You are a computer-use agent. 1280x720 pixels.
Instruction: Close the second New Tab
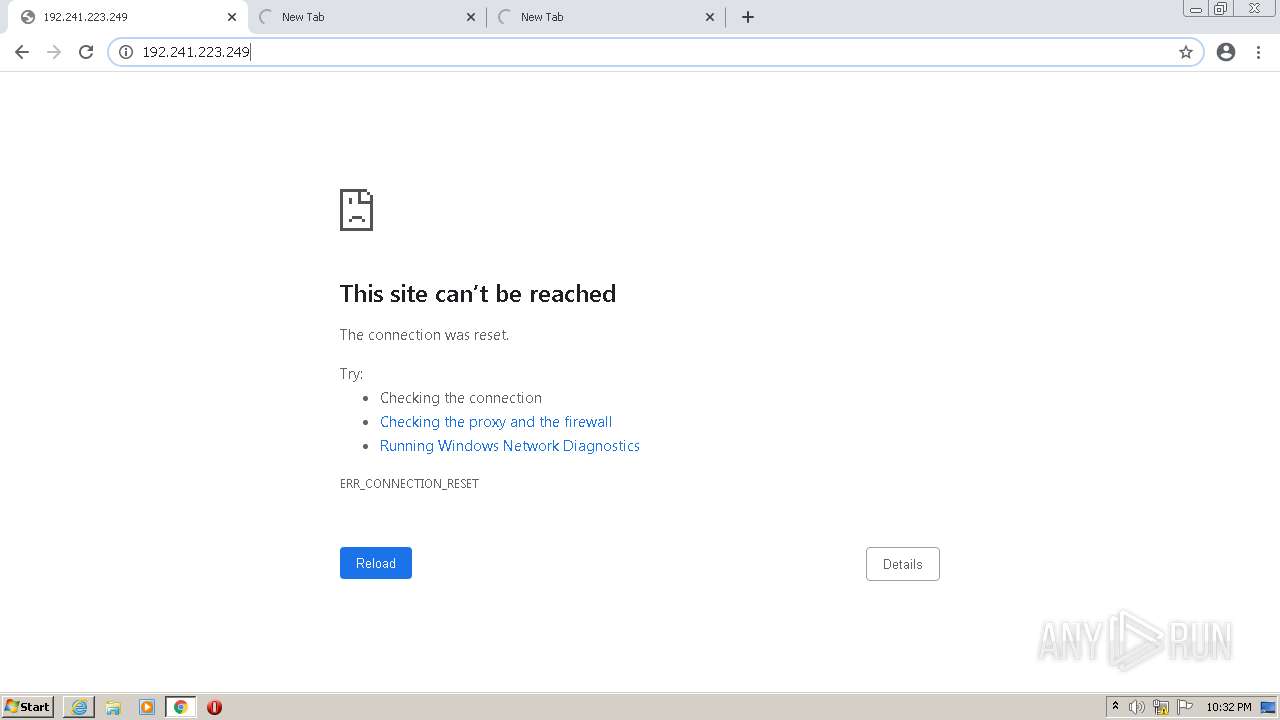click(471, 17)
